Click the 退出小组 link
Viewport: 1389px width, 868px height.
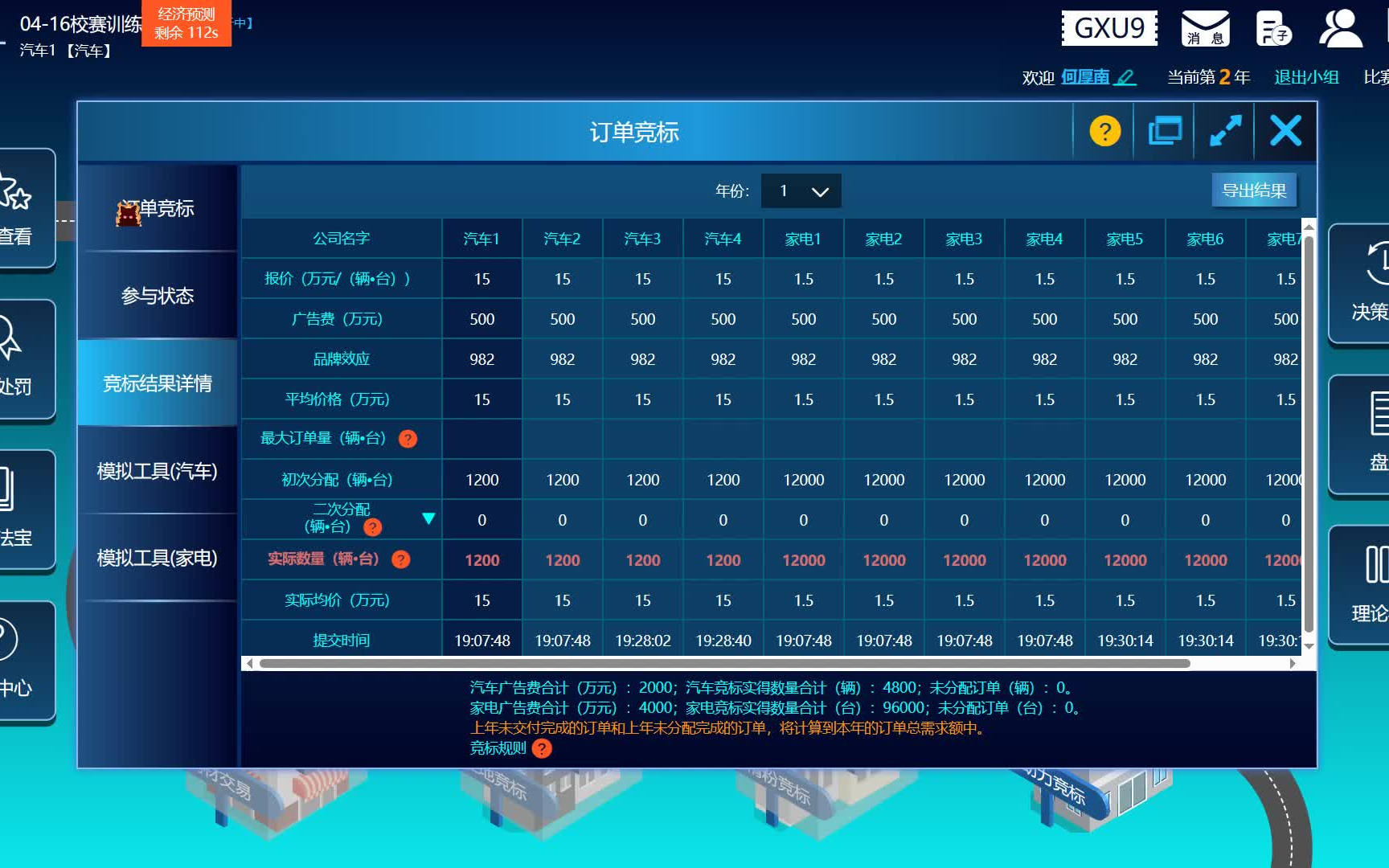(x=1306, y=77)
